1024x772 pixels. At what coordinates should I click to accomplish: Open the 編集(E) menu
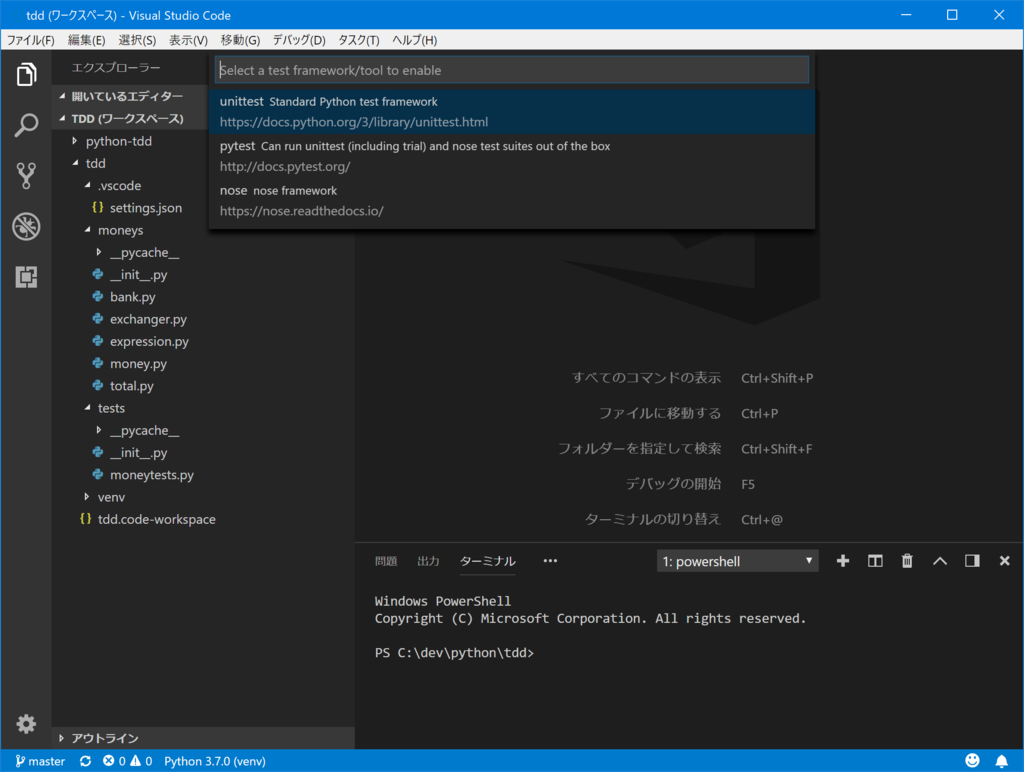pyautogui.click(x=86, y=40)
